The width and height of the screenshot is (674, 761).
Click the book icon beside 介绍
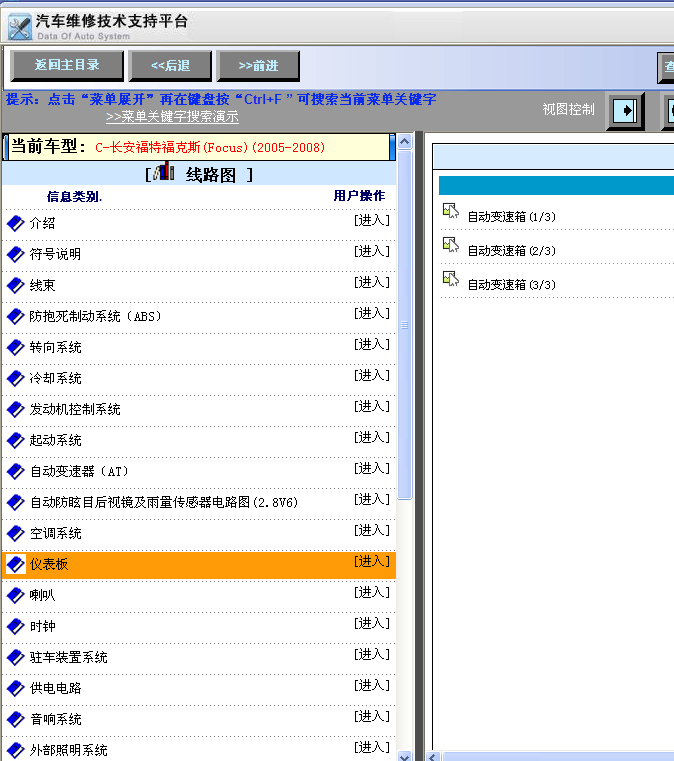16,223
